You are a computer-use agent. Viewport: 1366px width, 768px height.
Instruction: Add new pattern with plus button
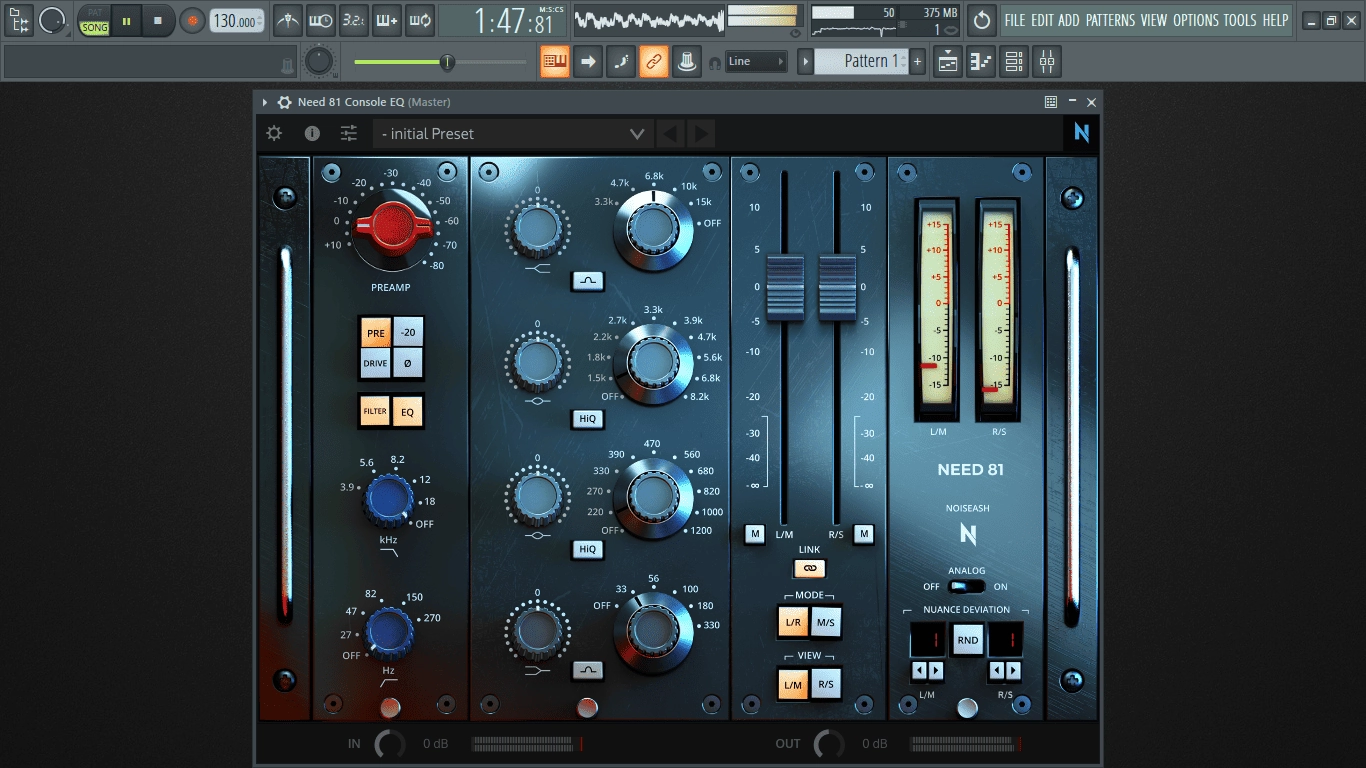917,61
